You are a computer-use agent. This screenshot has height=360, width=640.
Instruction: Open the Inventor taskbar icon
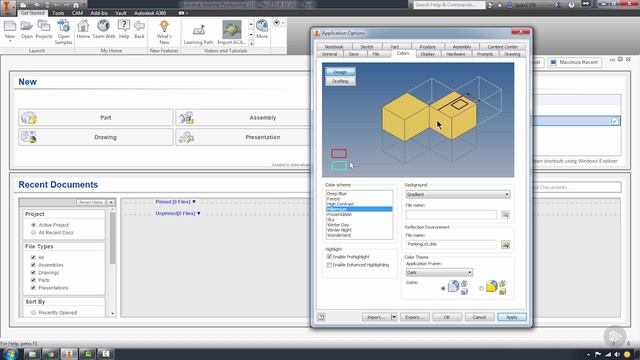pos(69,353)
